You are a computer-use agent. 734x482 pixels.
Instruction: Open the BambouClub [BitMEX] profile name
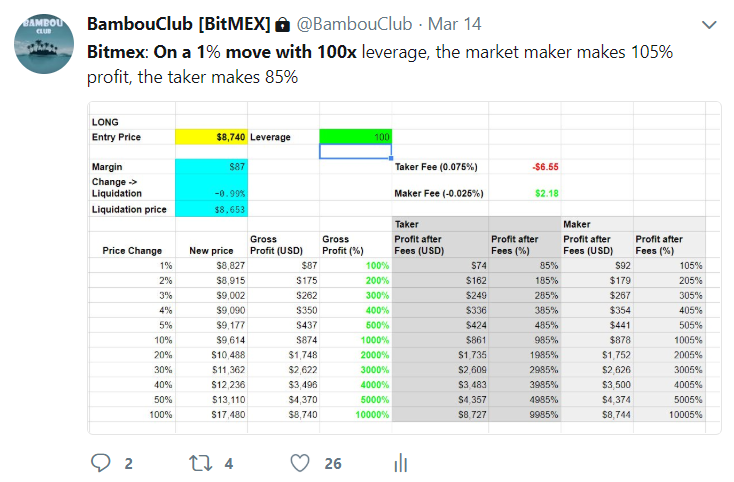tap(179, 24)
